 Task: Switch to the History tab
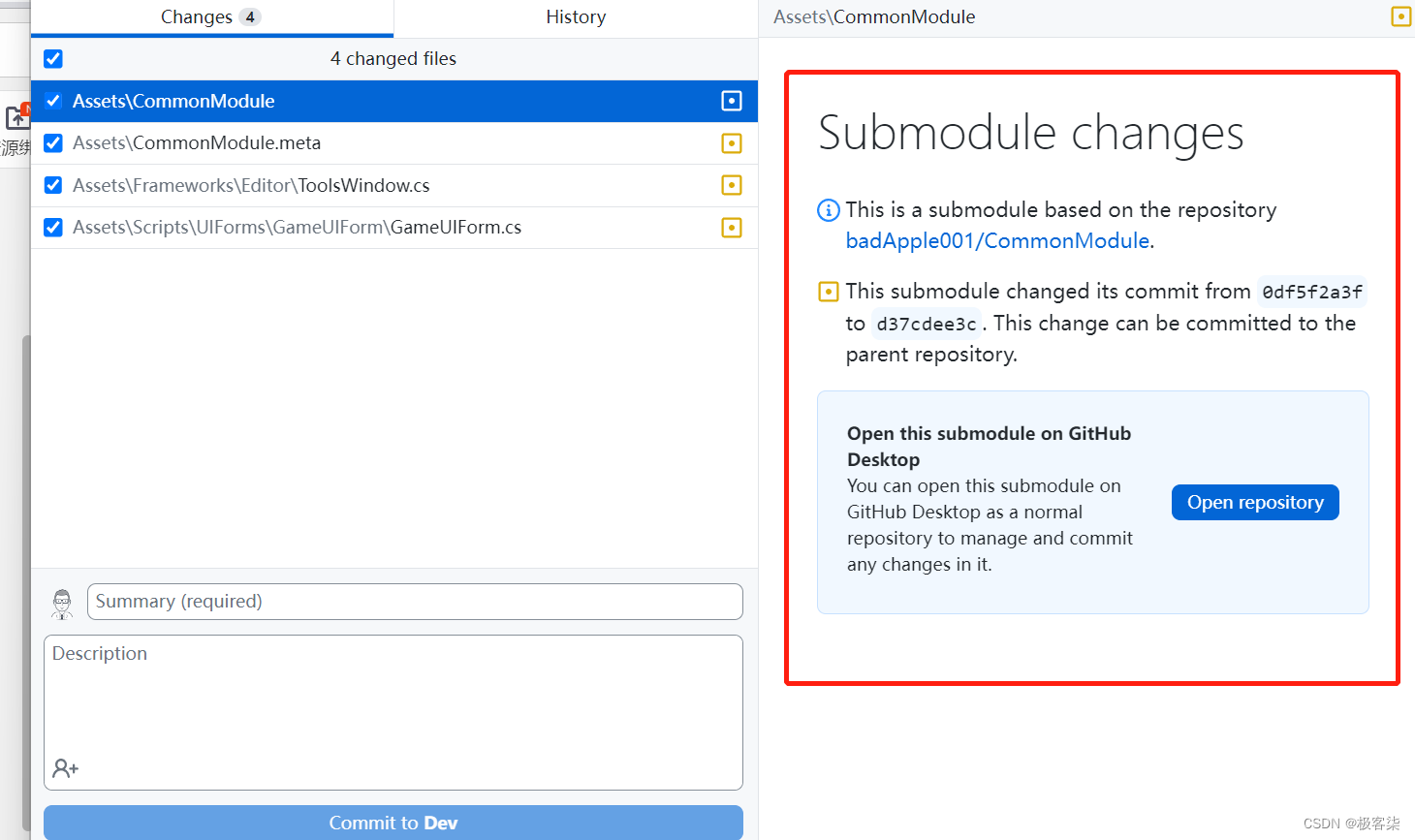point(576,16)
